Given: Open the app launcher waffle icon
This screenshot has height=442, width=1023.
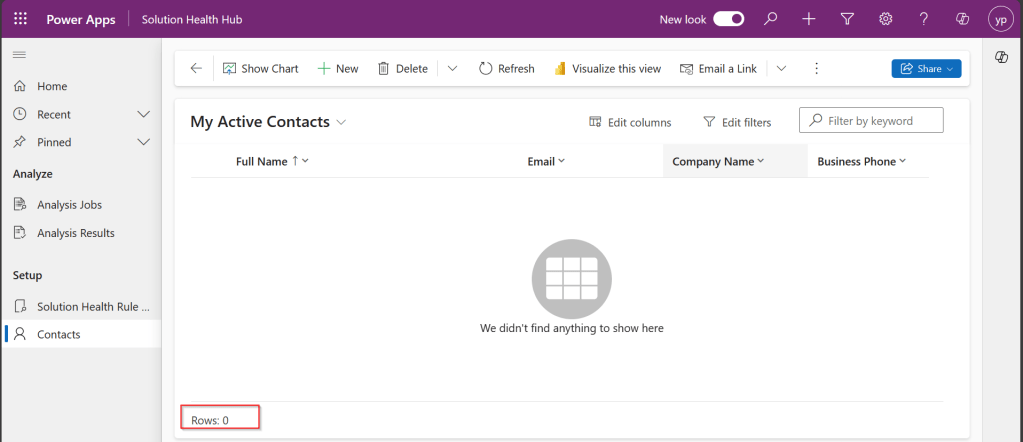Looking at the screenshot, I should pos(20,19).
